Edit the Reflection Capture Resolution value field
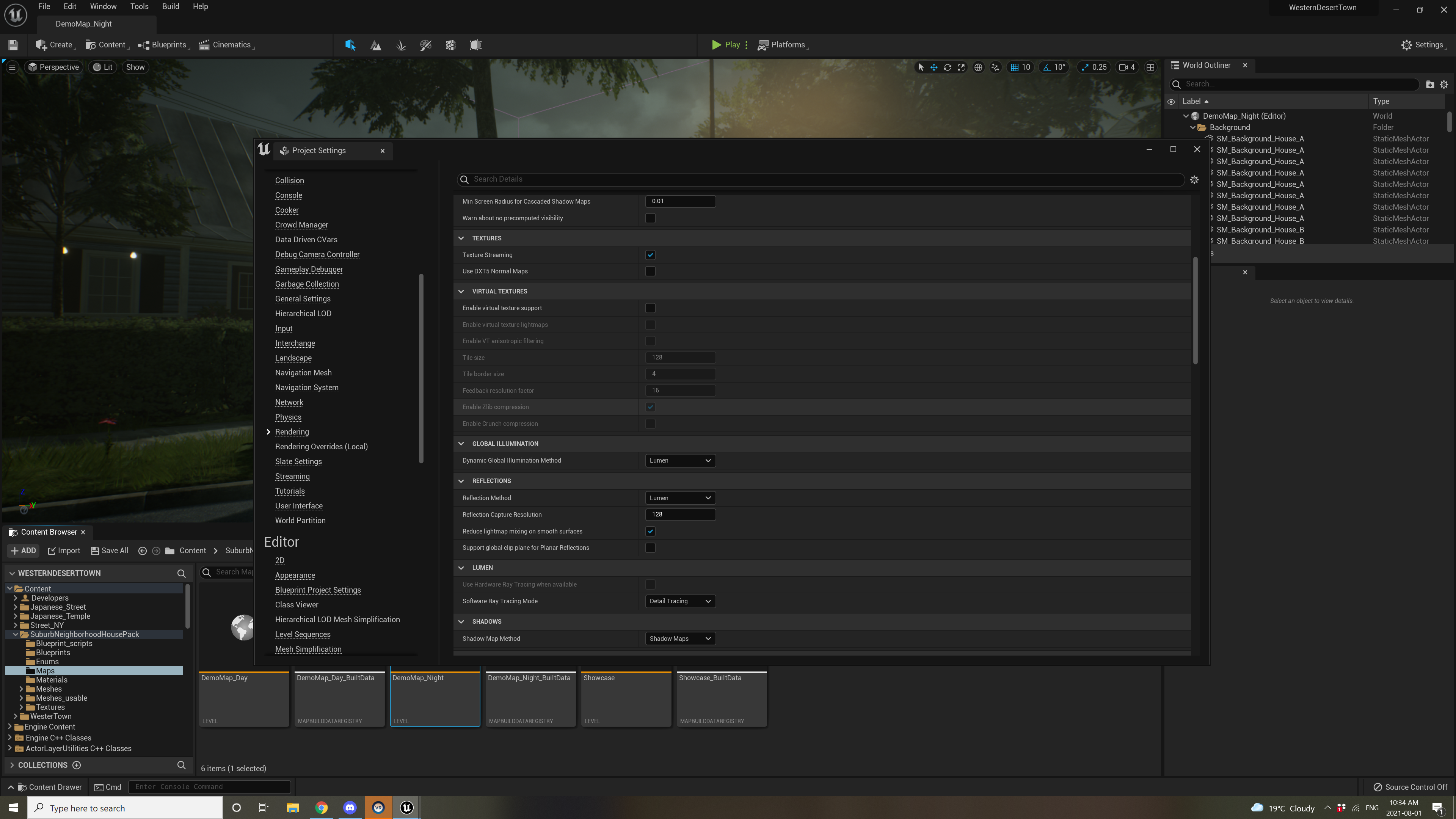 [681, 515]
